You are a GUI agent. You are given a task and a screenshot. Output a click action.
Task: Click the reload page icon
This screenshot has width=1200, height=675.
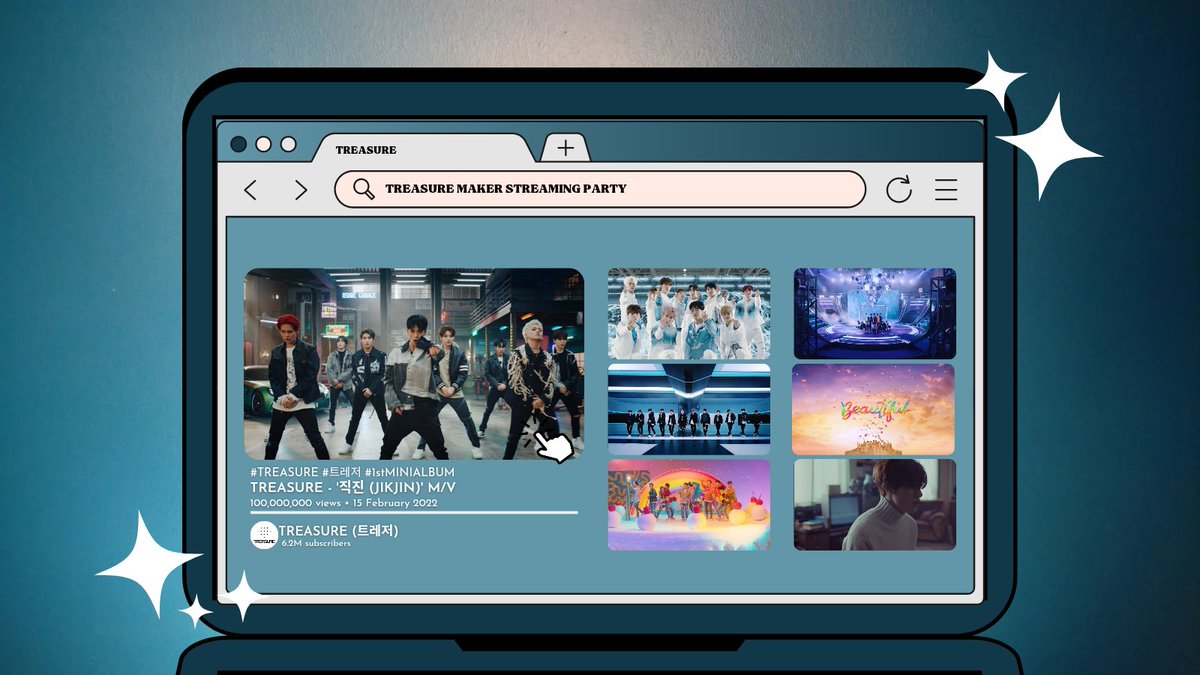click(899, 189)
